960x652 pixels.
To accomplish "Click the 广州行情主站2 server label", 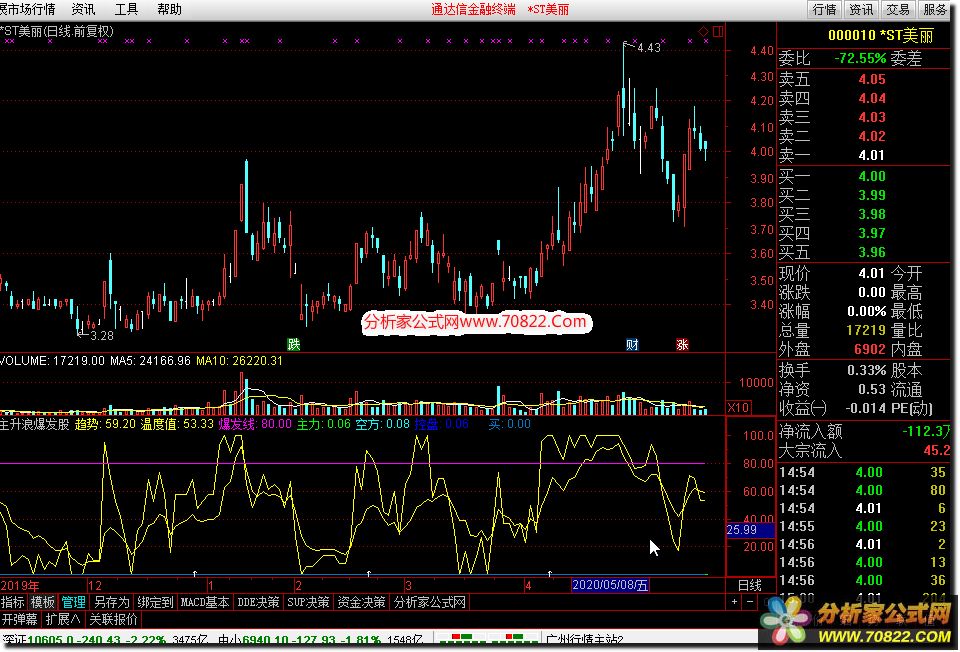I will [x=583, y=640].
